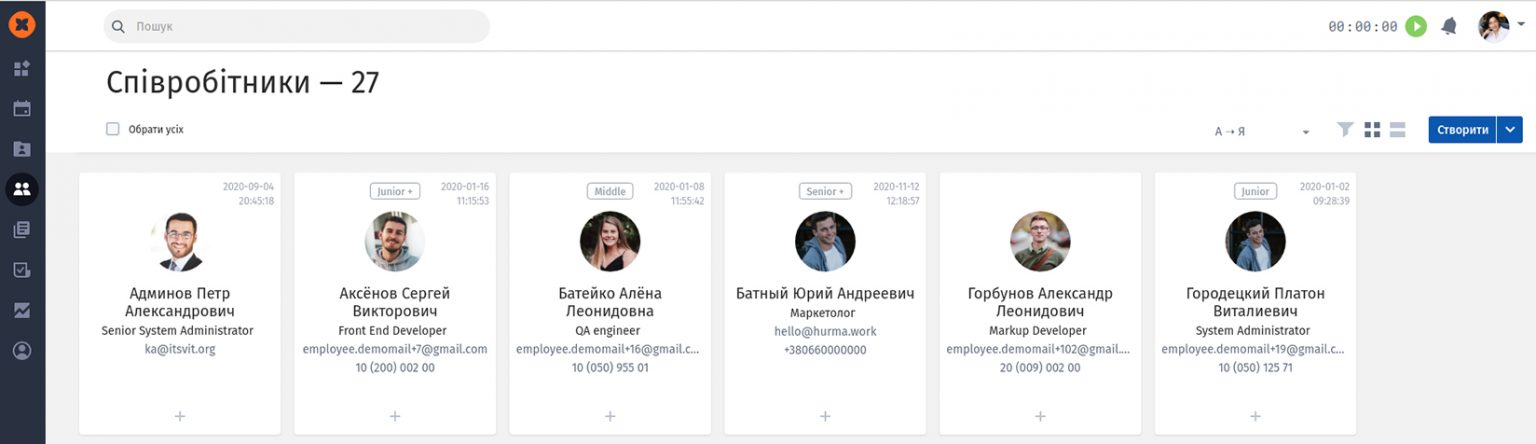Expand the arrow next to Створити button

point(1510,130)
